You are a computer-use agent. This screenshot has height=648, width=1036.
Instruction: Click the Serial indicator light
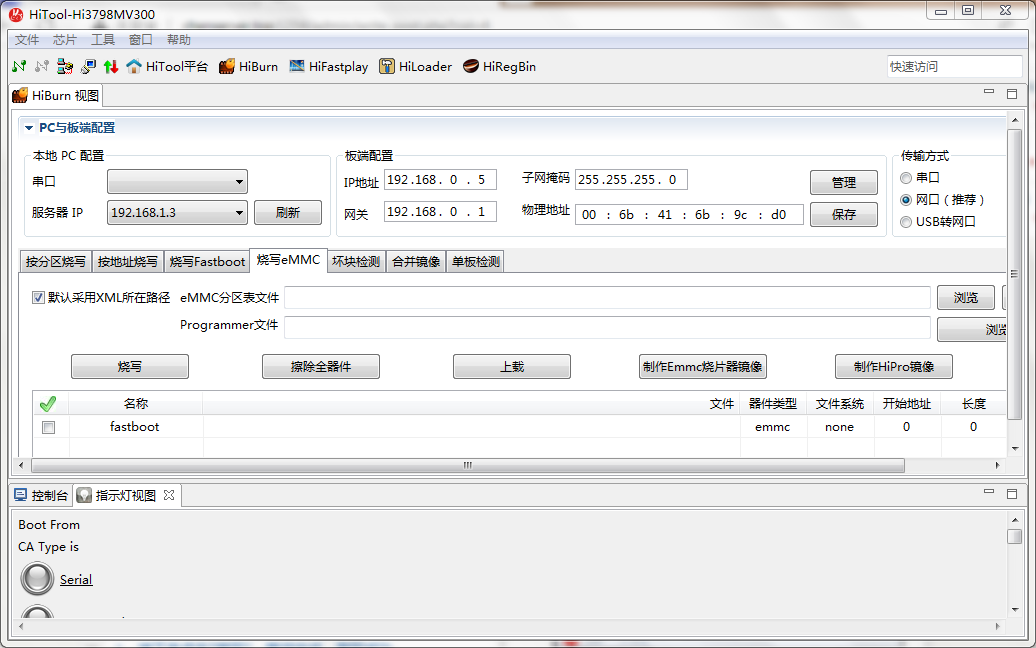click(x=37, y=579)
